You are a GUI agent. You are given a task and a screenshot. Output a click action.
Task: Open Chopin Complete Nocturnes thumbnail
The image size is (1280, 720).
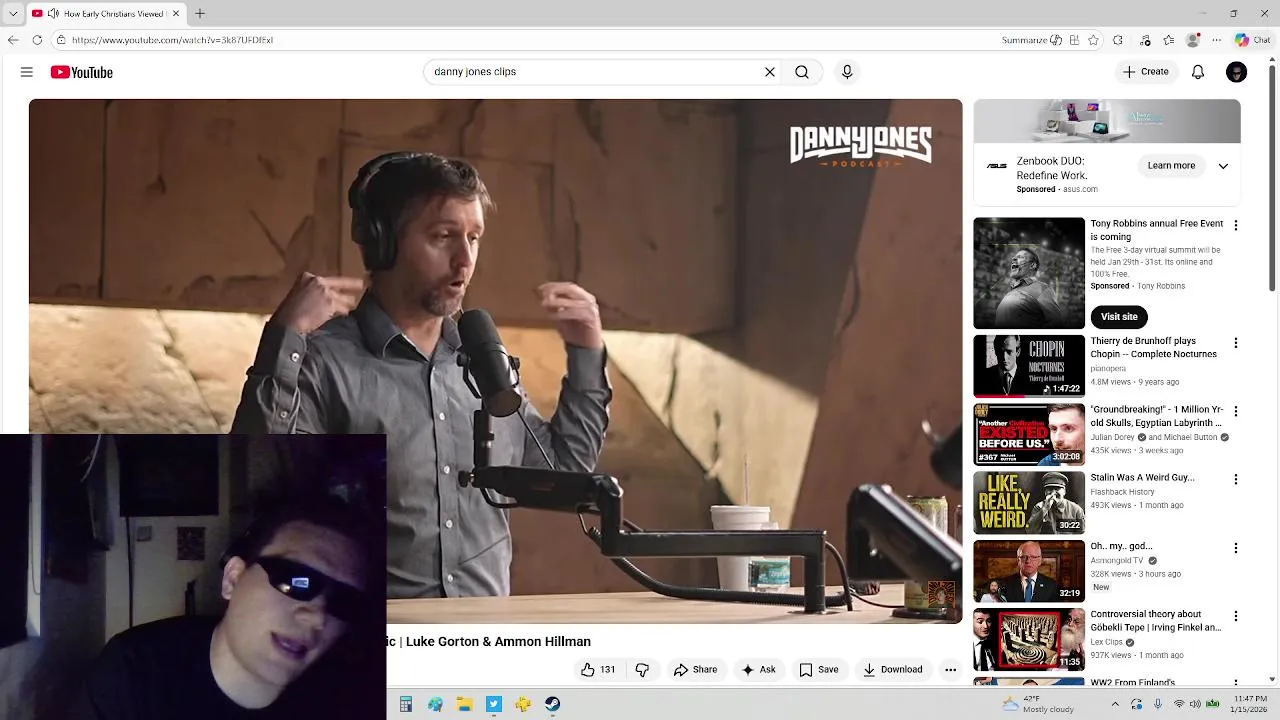[1029, 366]
